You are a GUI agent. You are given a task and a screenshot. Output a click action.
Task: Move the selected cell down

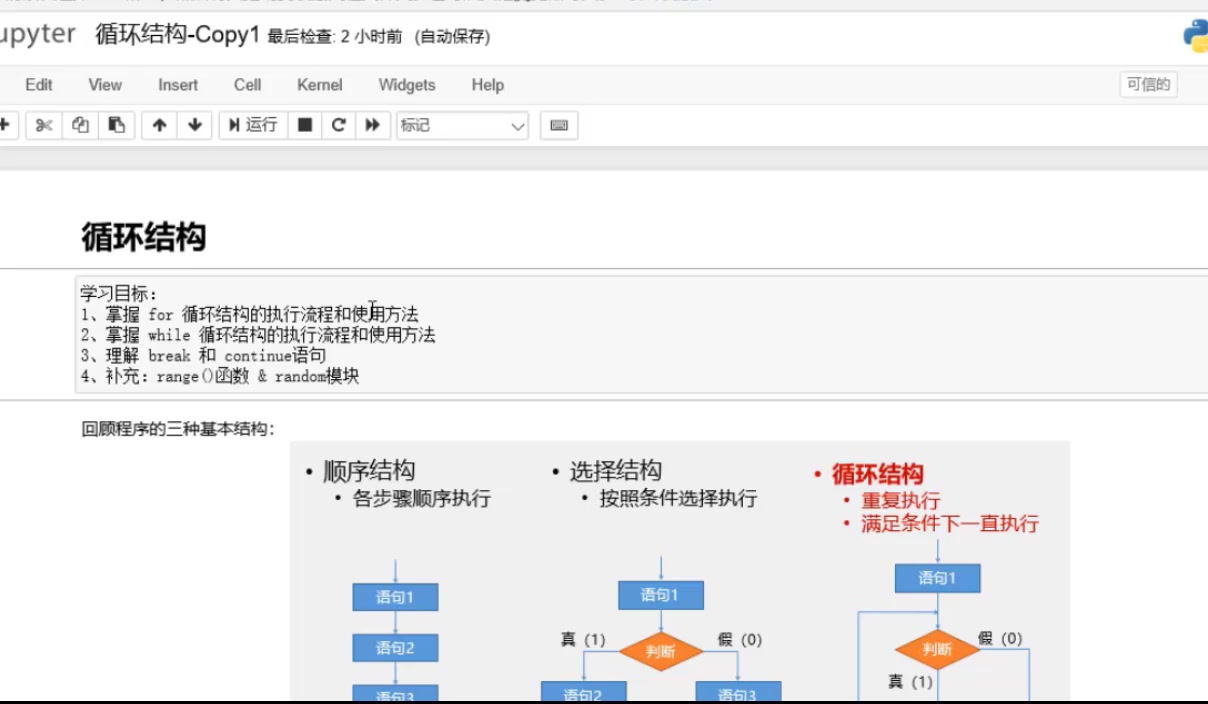194,125
